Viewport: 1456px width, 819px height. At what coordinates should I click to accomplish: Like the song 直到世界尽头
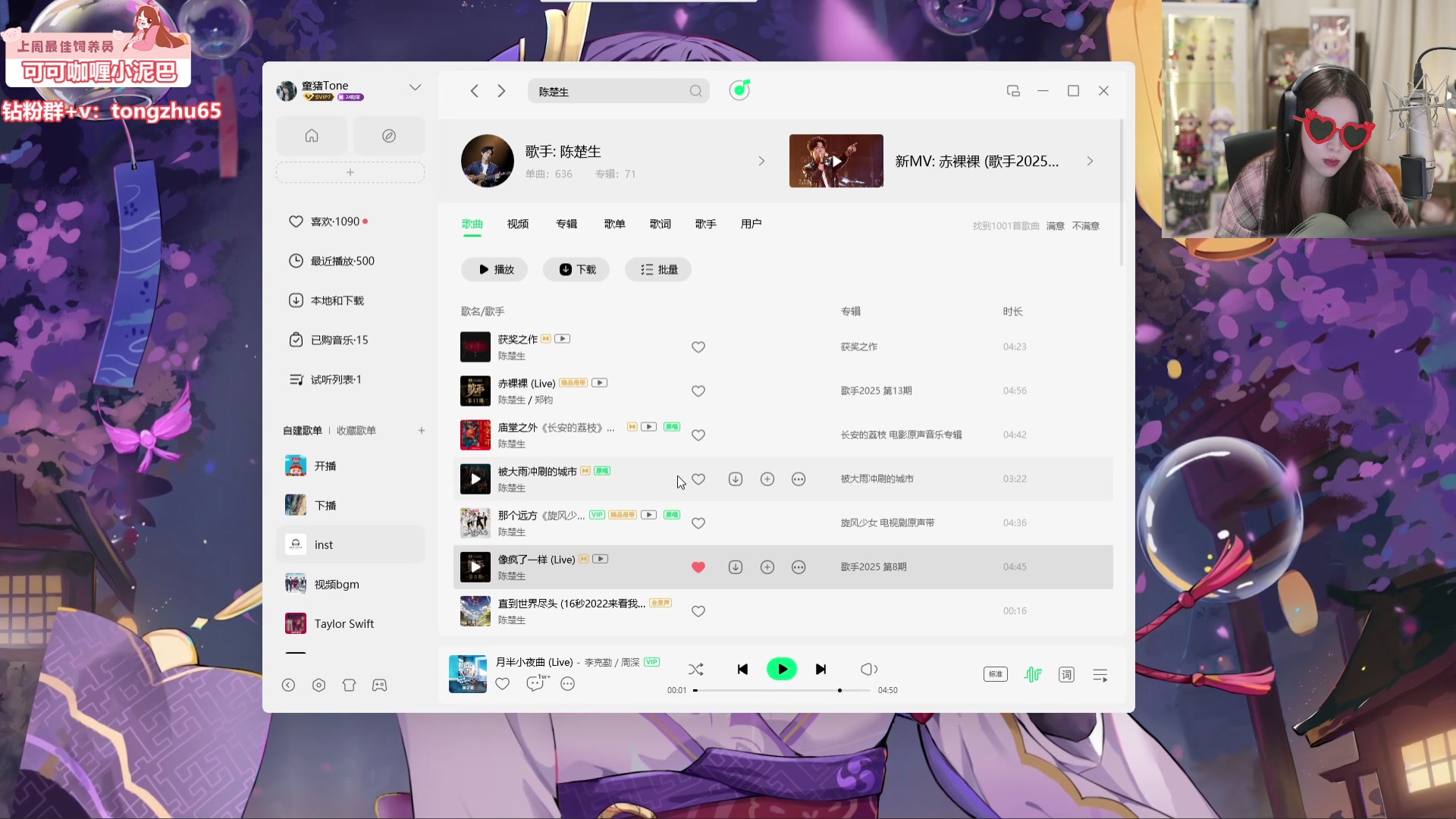(698, 611)
